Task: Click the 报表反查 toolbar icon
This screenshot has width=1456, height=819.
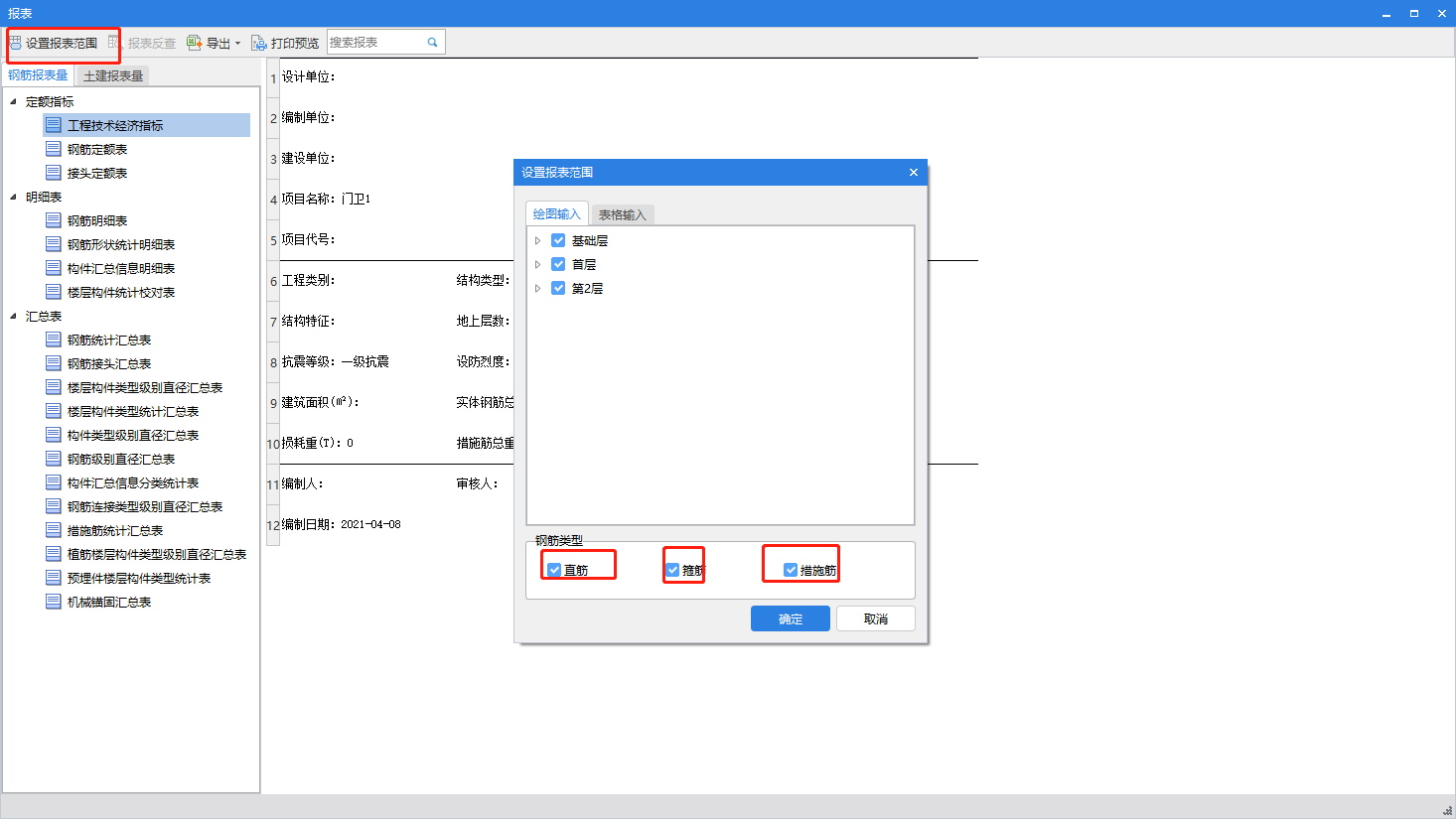Action: [114, 43]
